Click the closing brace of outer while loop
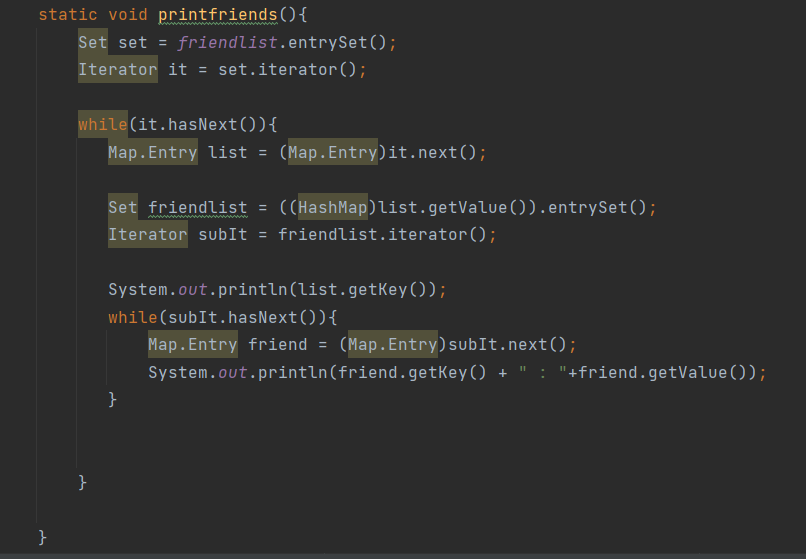Viewport: 806px width, 559px height. point(83,482)
